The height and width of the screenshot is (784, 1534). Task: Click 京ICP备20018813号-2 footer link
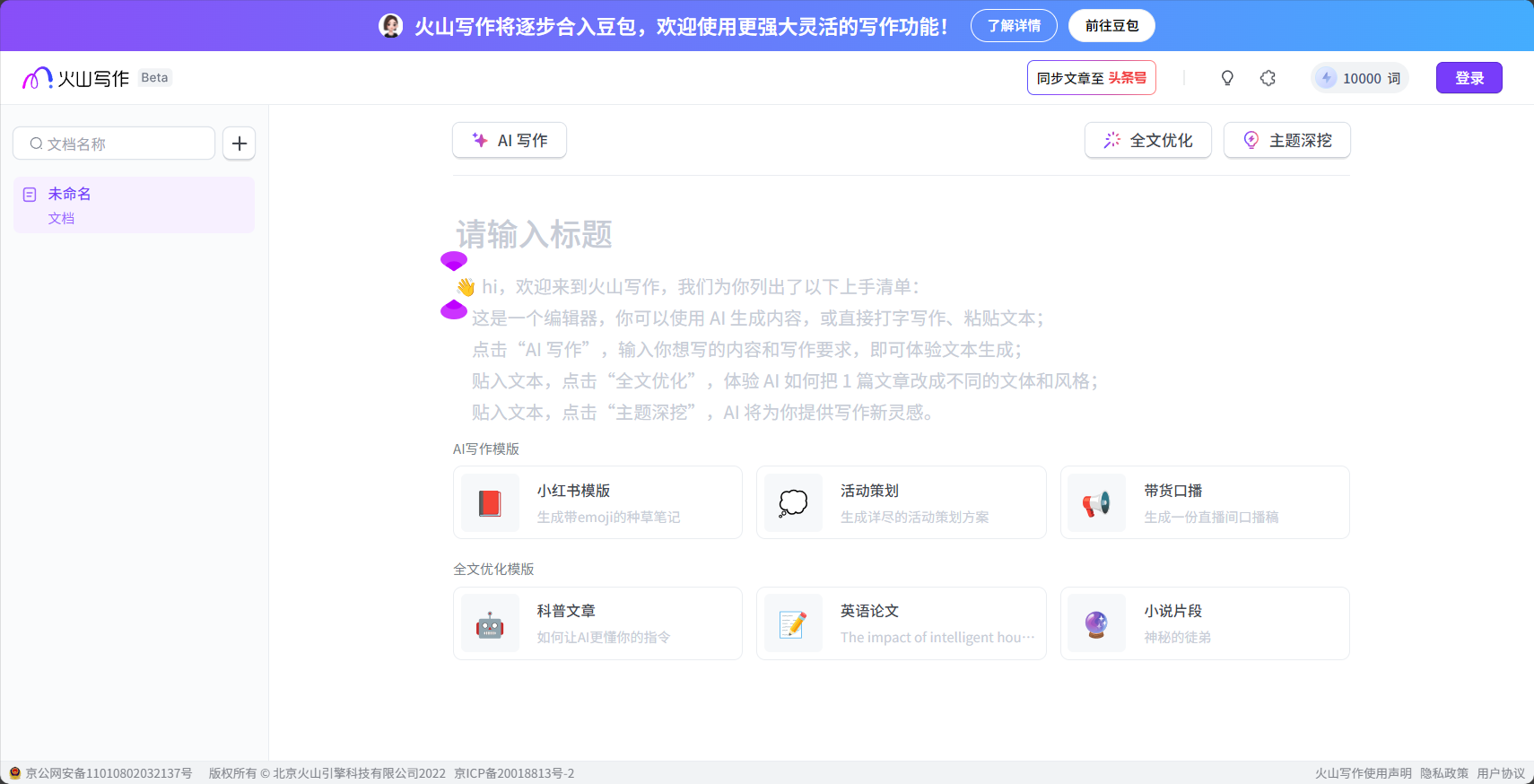(514, 773)
